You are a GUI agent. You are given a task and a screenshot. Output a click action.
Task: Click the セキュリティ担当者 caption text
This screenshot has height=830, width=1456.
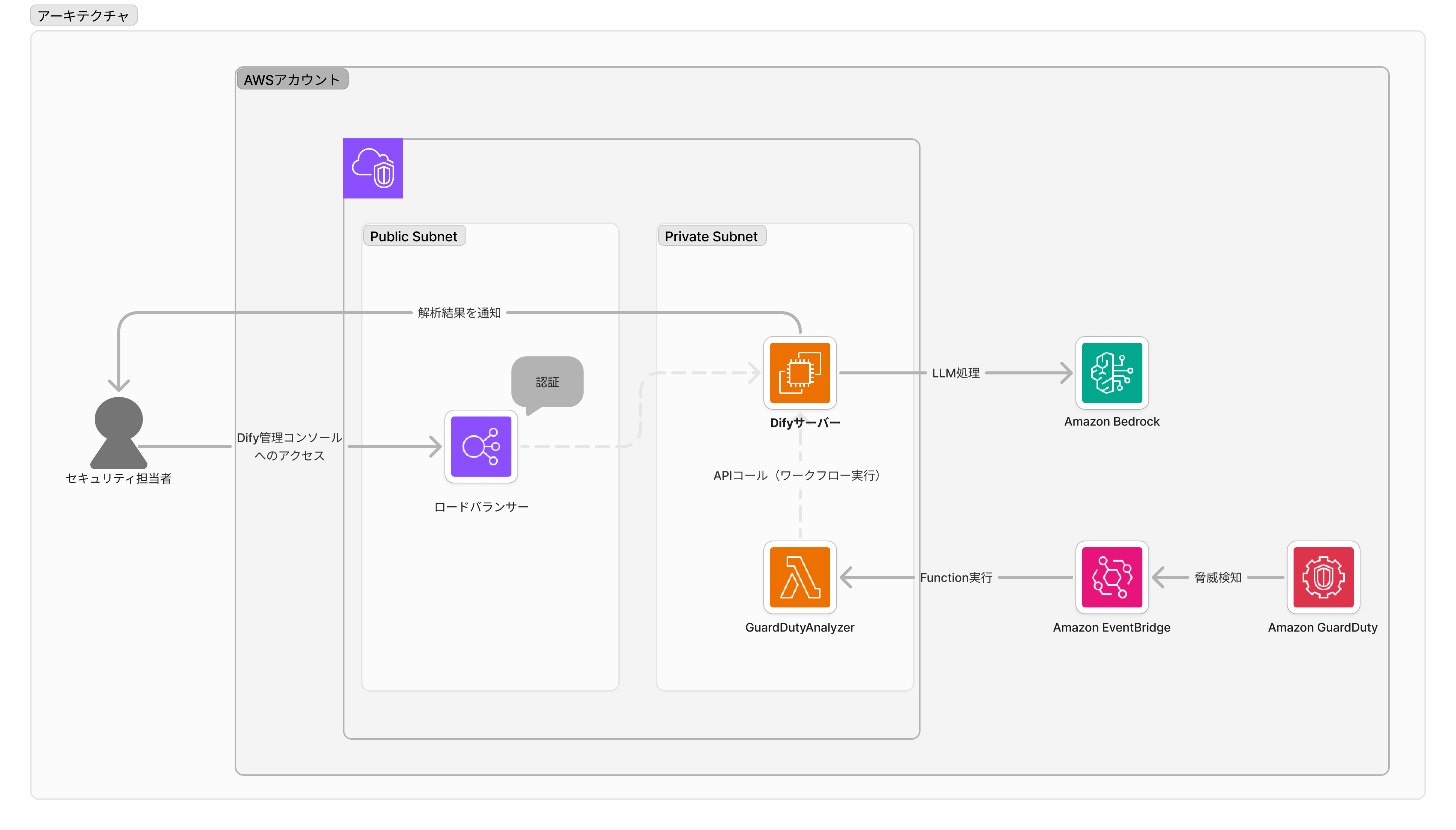tap(118, 478)
